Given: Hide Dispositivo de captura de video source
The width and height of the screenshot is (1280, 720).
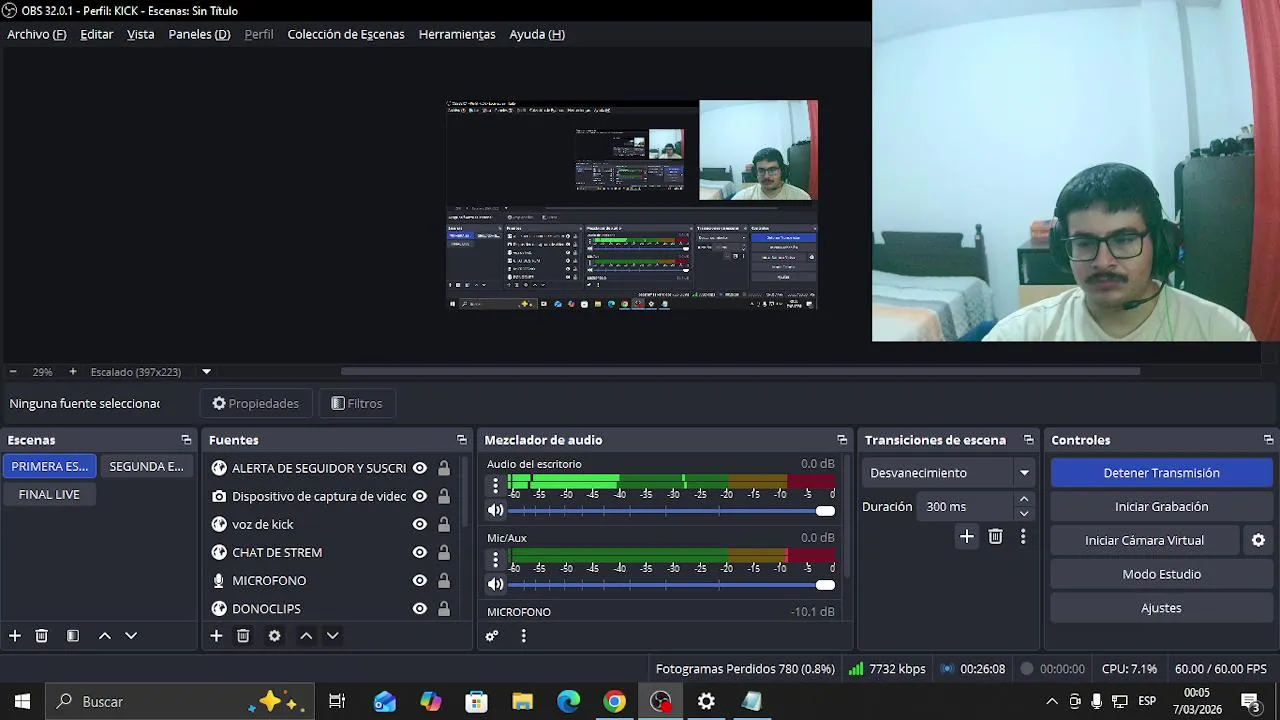Looking at the screenshot, I should 420,496.
